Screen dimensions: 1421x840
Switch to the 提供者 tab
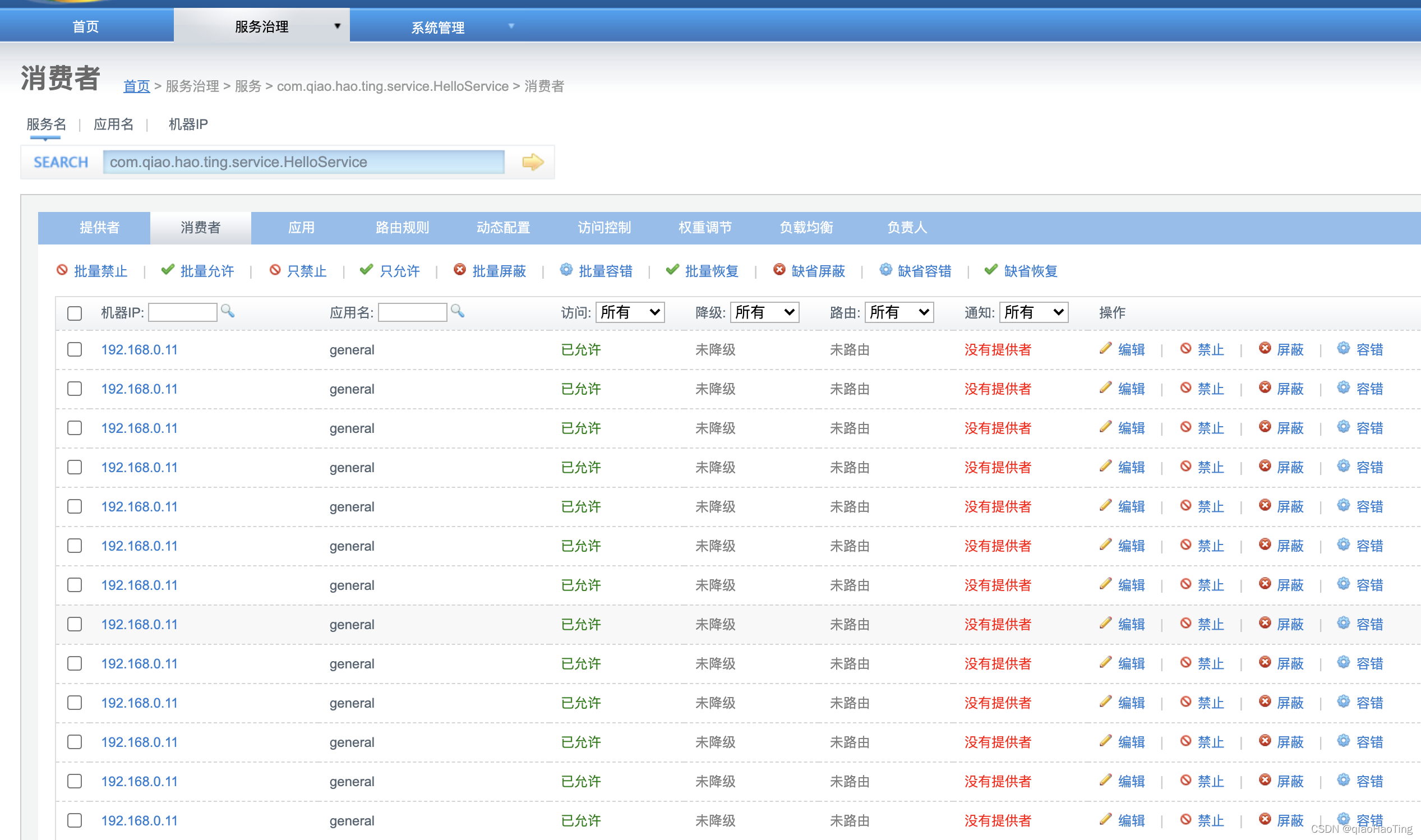[x=100, y=228]
